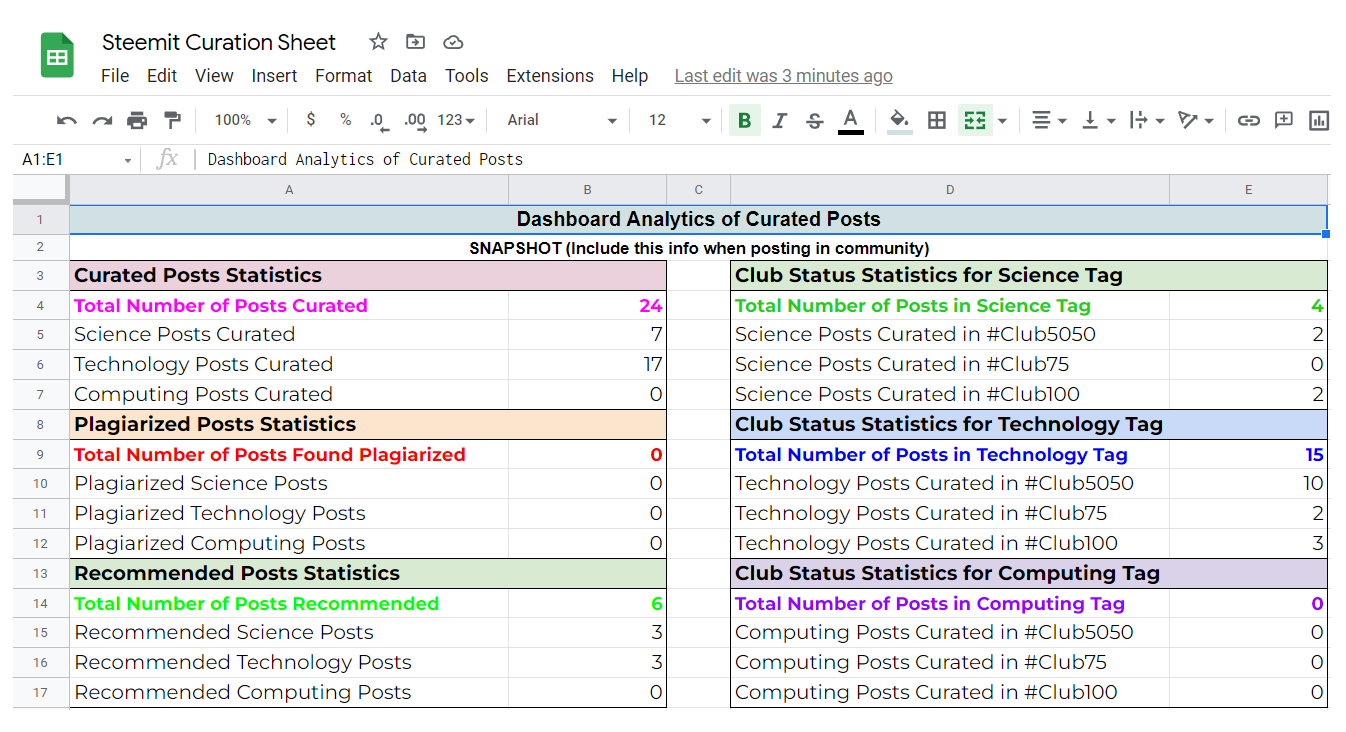Open the fill color picker

pyautogui.click(x=899, y=120)
